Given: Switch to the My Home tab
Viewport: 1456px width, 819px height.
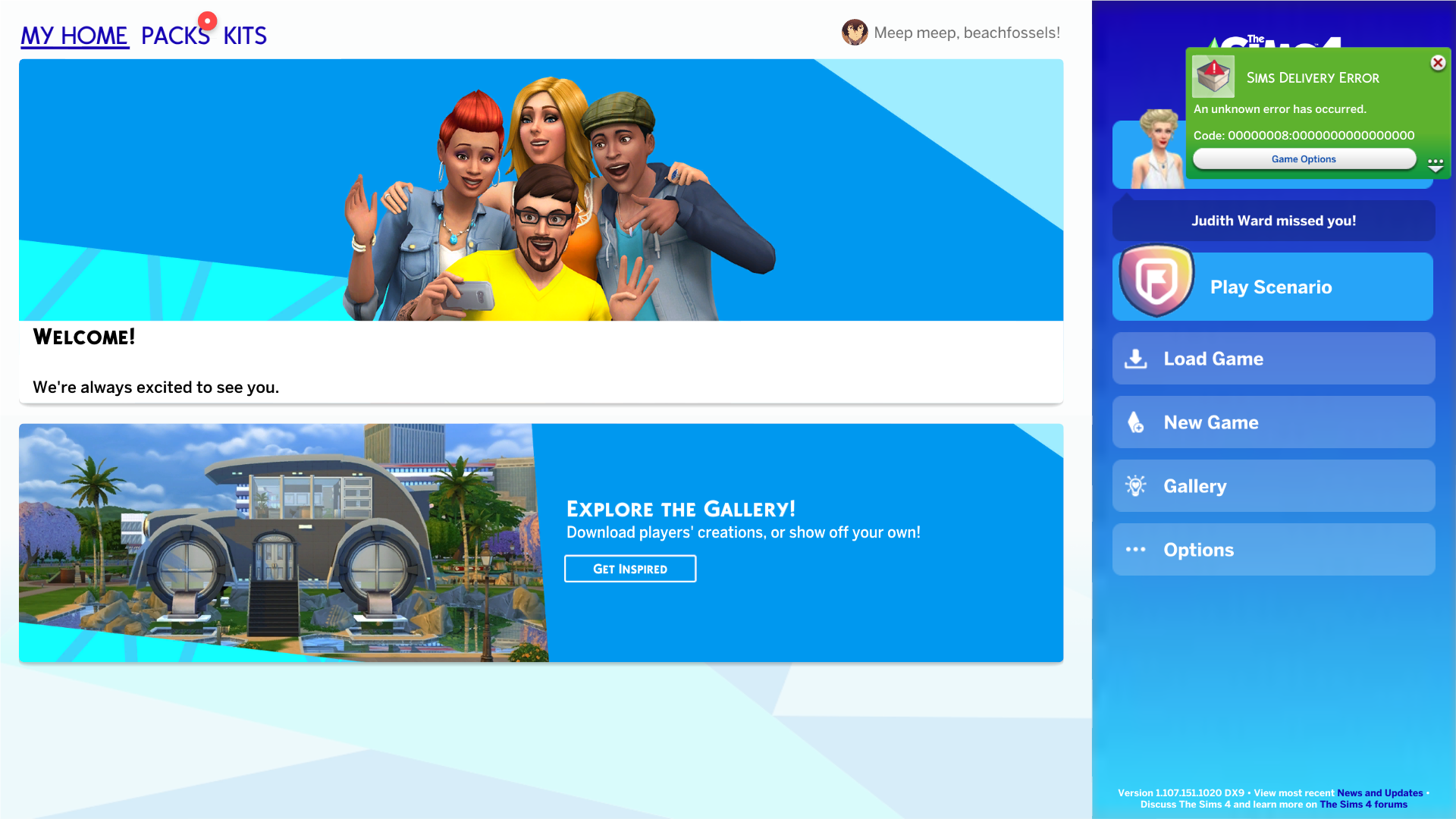Looking at the screenshot, I should coord(74,36).
